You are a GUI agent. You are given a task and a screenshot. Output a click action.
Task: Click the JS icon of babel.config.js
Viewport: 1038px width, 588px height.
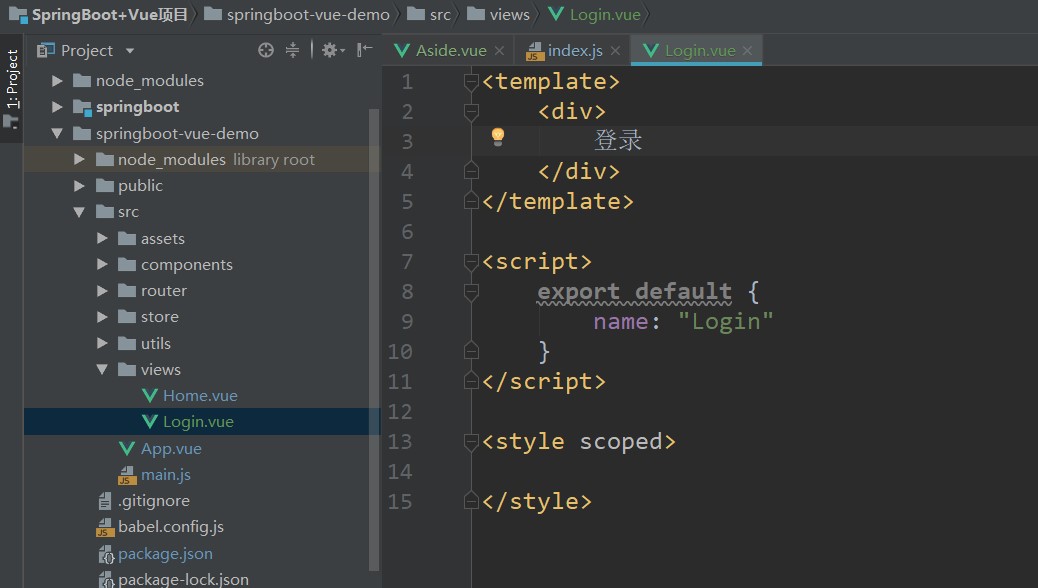[x=105, y=527]
